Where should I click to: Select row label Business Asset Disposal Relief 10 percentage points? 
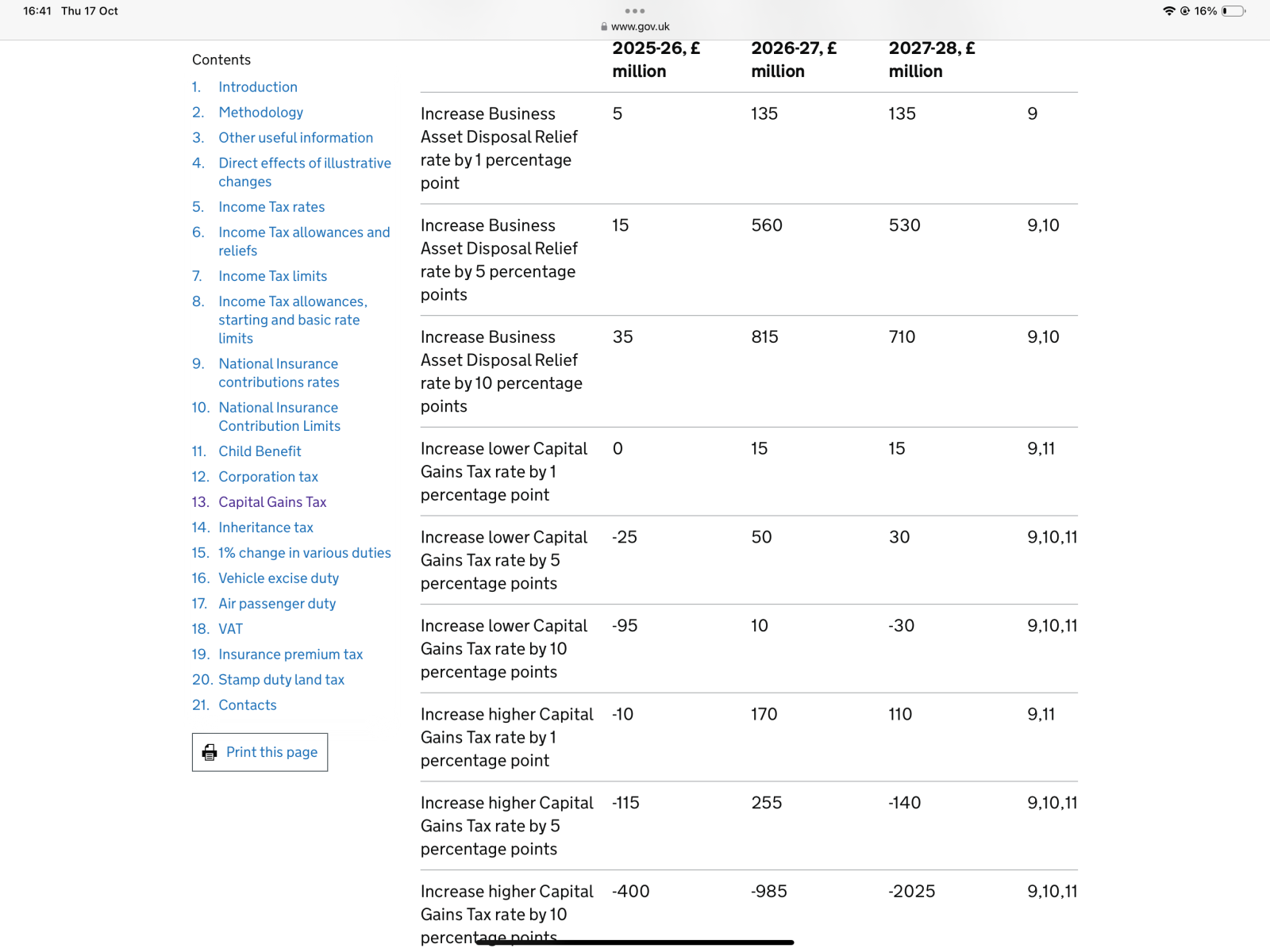[x=502, y=372]
